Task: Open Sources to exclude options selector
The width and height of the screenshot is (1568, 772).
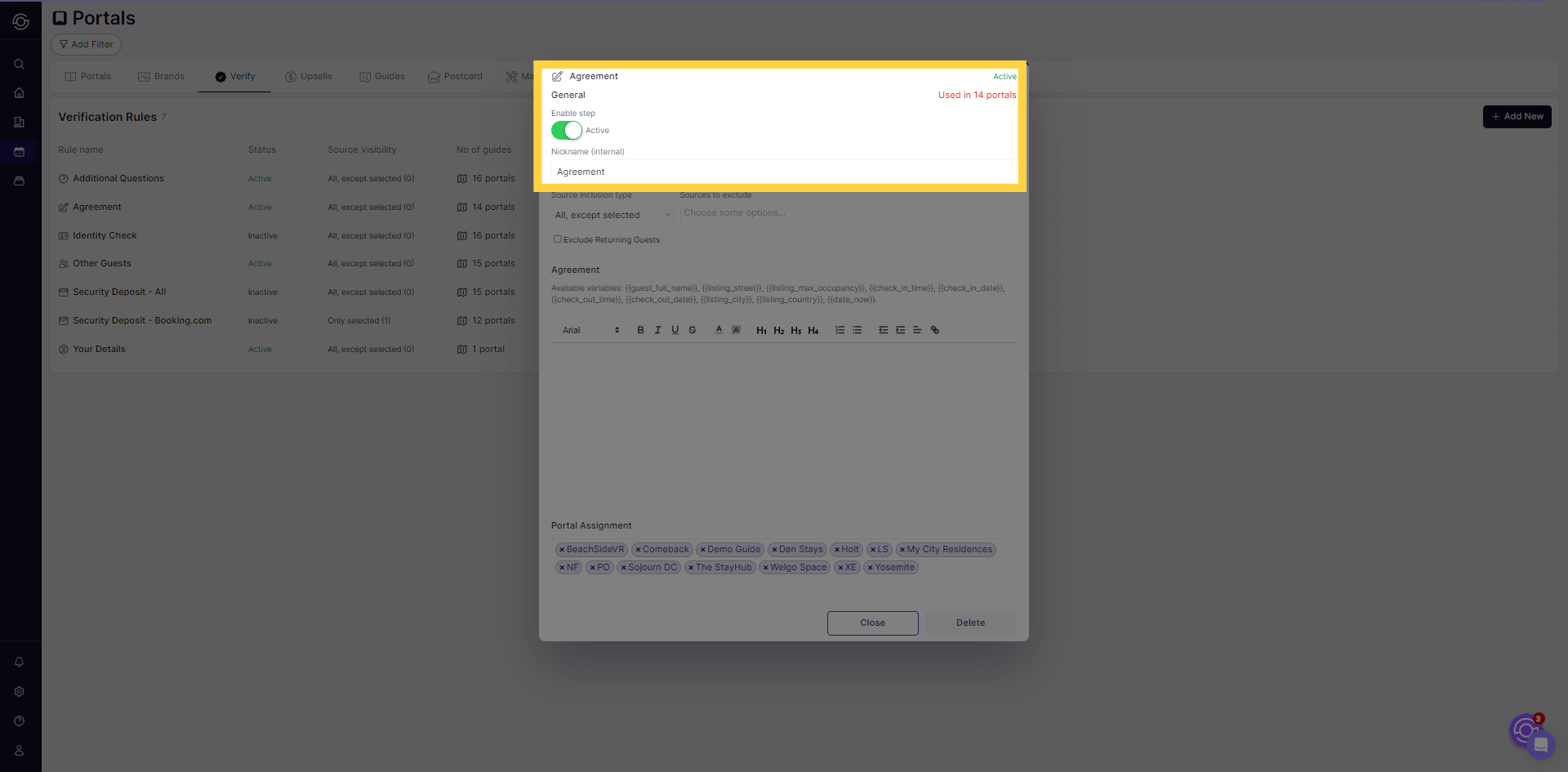Action: point(847,213)
